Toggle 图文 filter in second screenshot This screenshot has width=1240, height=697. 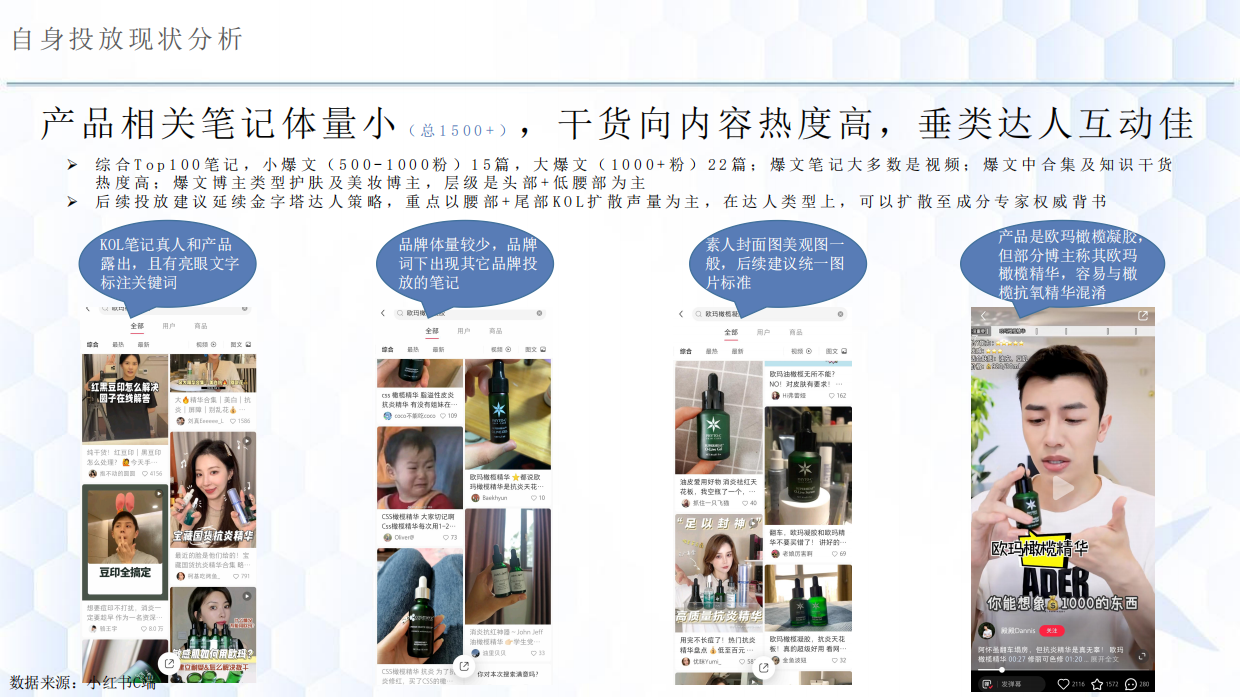click(x=537, y=349)
